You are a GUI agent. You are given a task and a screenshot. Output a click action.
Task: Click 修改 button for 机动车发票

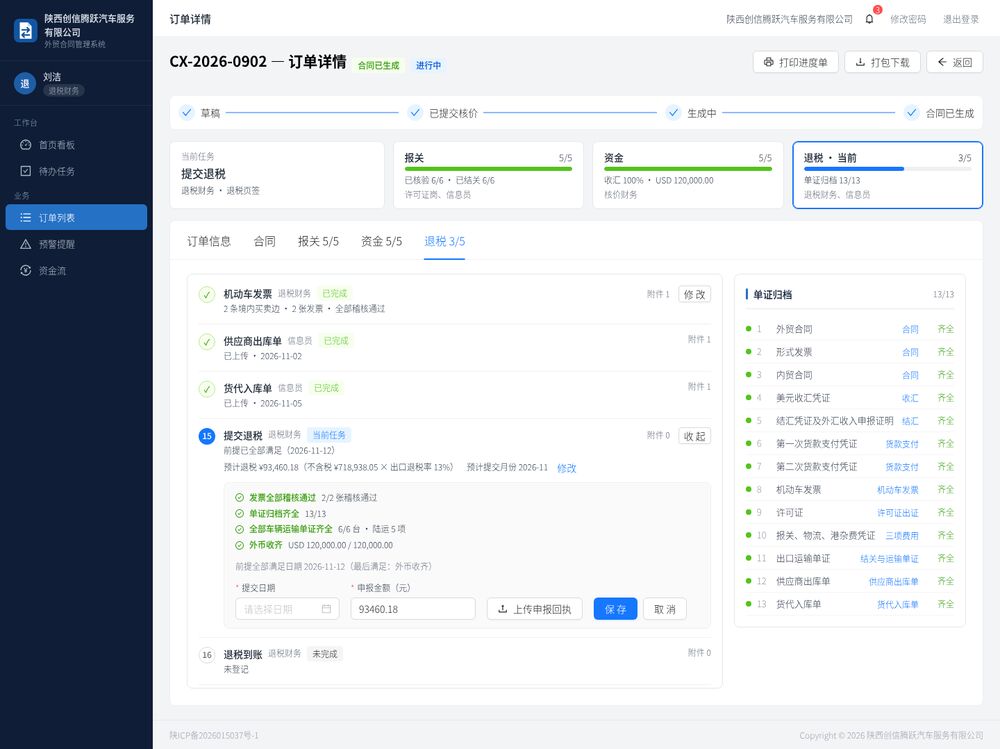point(695,294)
